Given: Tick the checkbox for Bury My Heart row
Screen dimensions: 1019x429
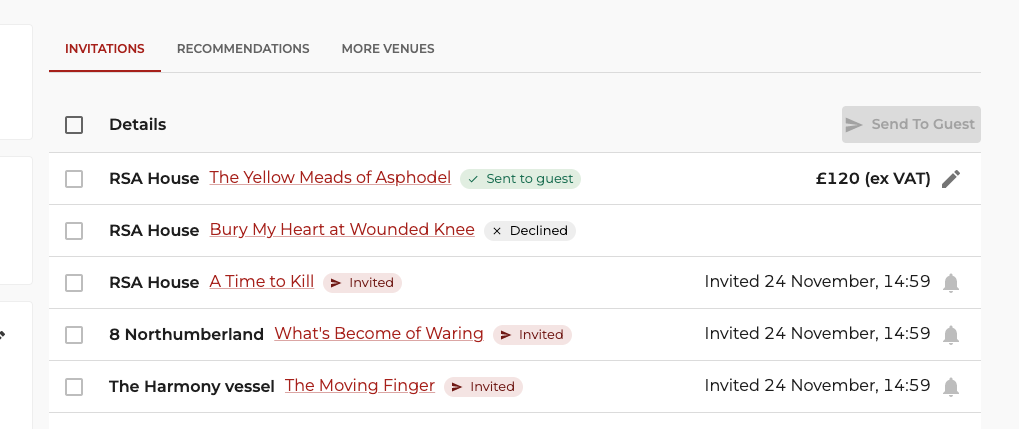Looking at the screenshot, I should click(x=74, y=231).
